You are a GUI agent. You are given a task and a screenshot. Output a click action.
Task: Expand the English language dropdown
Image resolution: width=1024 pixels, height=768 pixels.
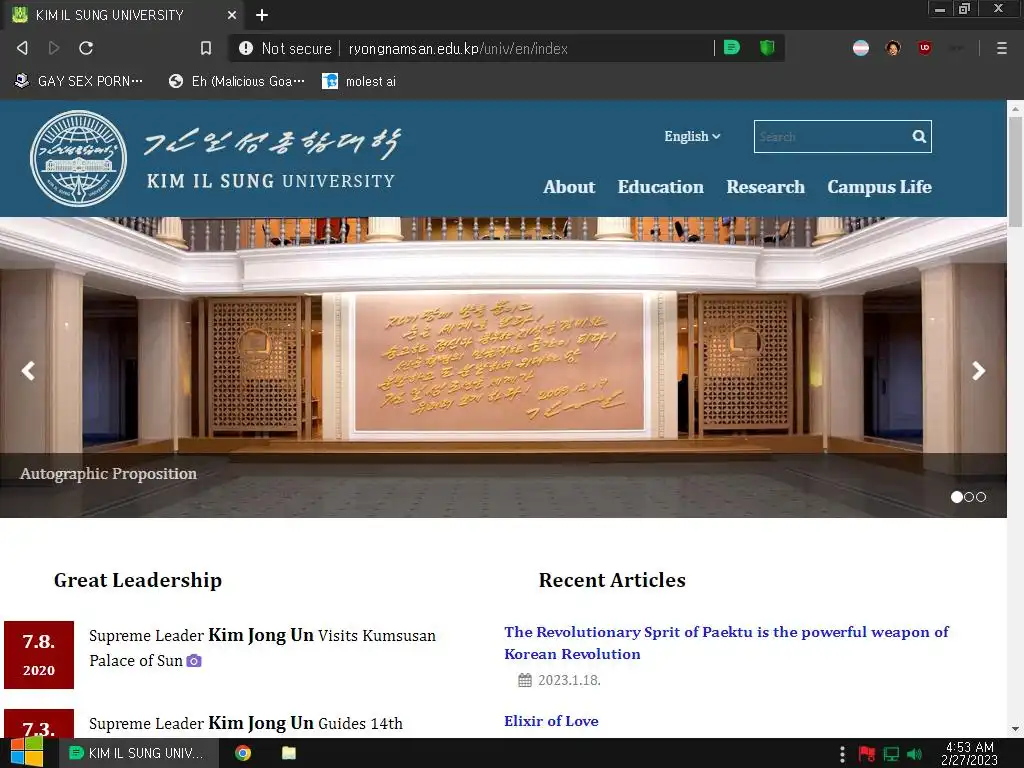coord(692,136)
